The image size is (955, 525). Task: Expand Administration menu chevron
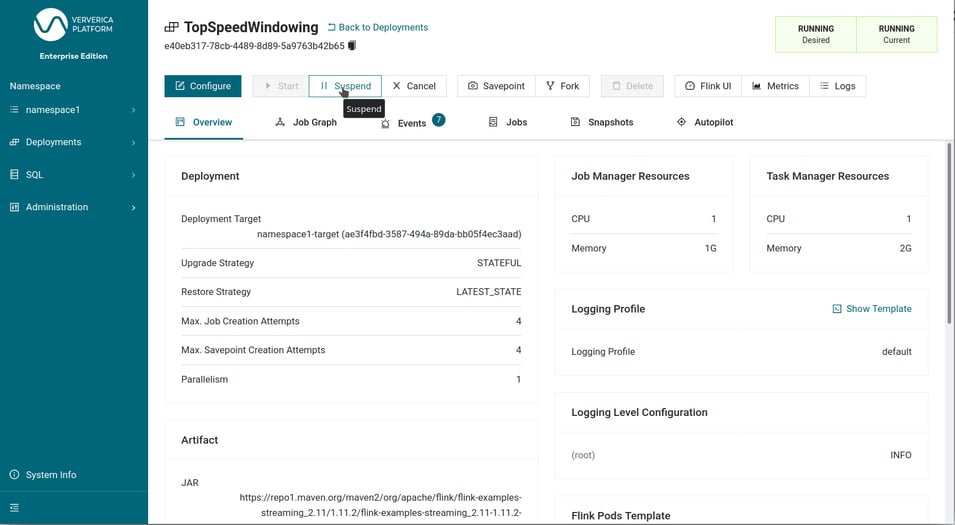click(133, 208)
